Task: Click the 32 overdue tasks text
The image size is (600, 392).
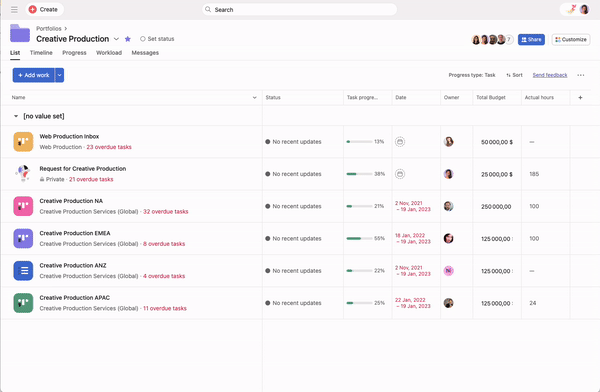Action: (x=166, y=212)
